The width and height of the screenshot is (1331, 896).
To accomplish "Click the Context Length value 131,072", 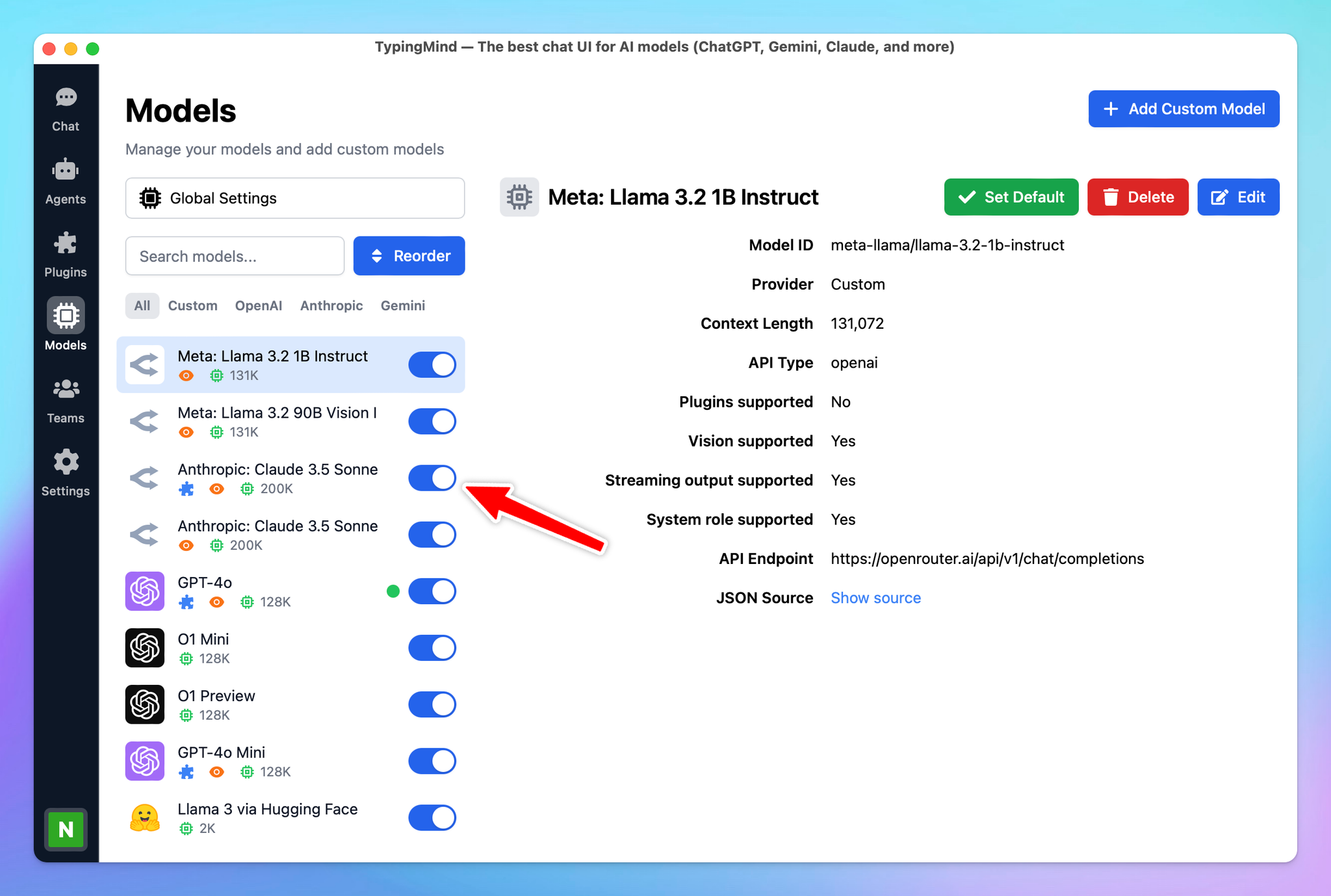I will point(857,324).
